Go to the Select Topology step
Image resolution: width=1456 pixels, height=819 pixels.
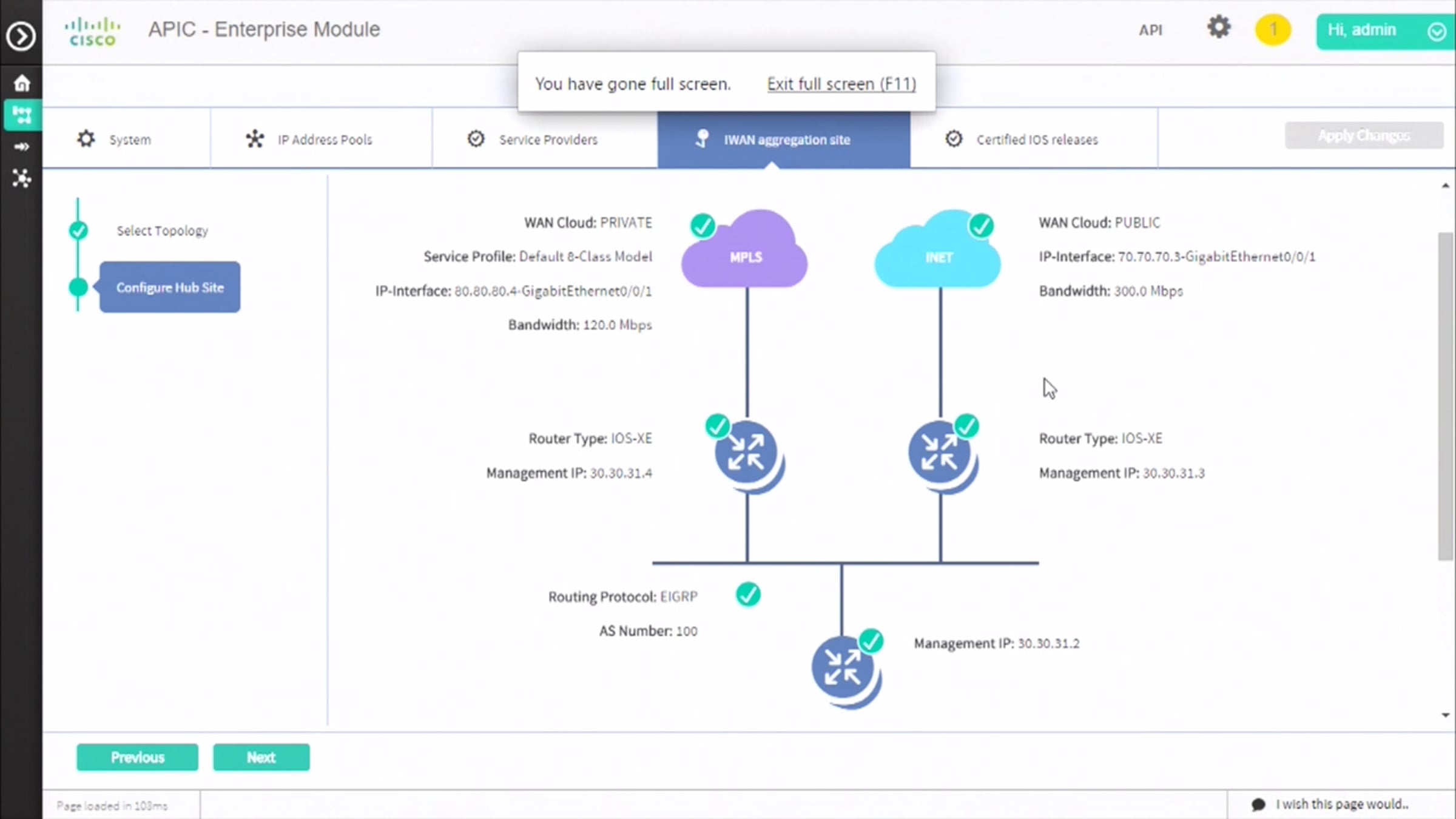(x=162, y=231)
